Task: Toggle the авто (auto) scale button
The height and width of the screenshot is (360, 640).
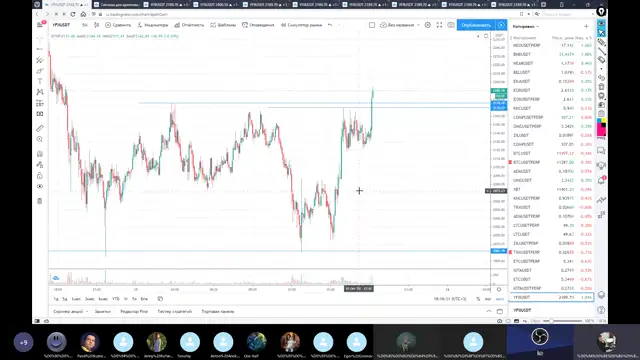Action: click(500, 299)
